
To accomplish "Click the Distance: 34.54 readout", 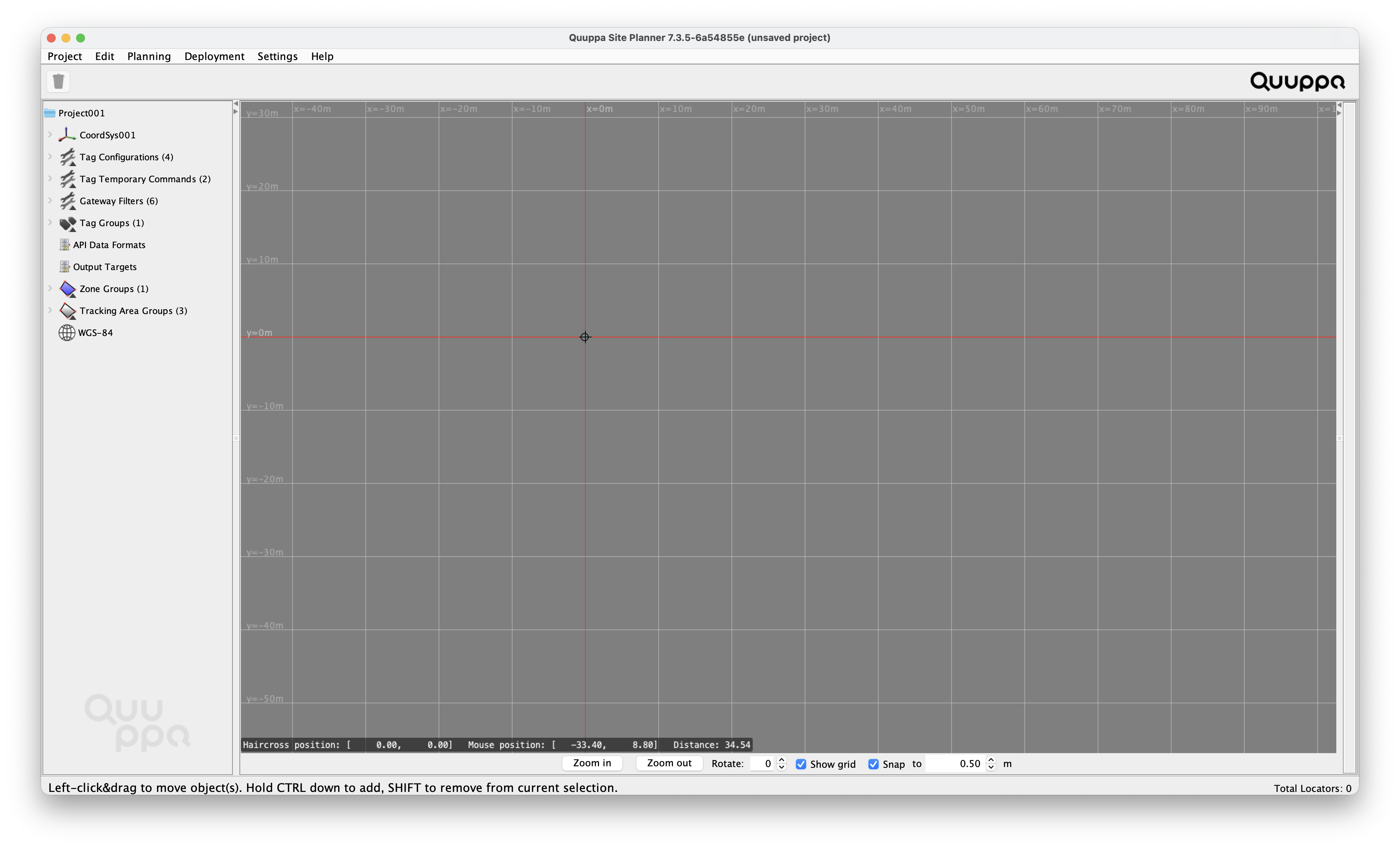I will tap(712, 745).
